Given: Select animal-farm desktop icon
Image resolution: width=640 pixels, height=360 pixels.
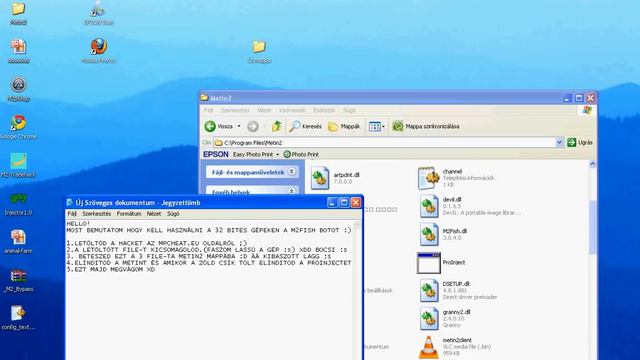Looking at the screenshot, I should coord(18,242).
